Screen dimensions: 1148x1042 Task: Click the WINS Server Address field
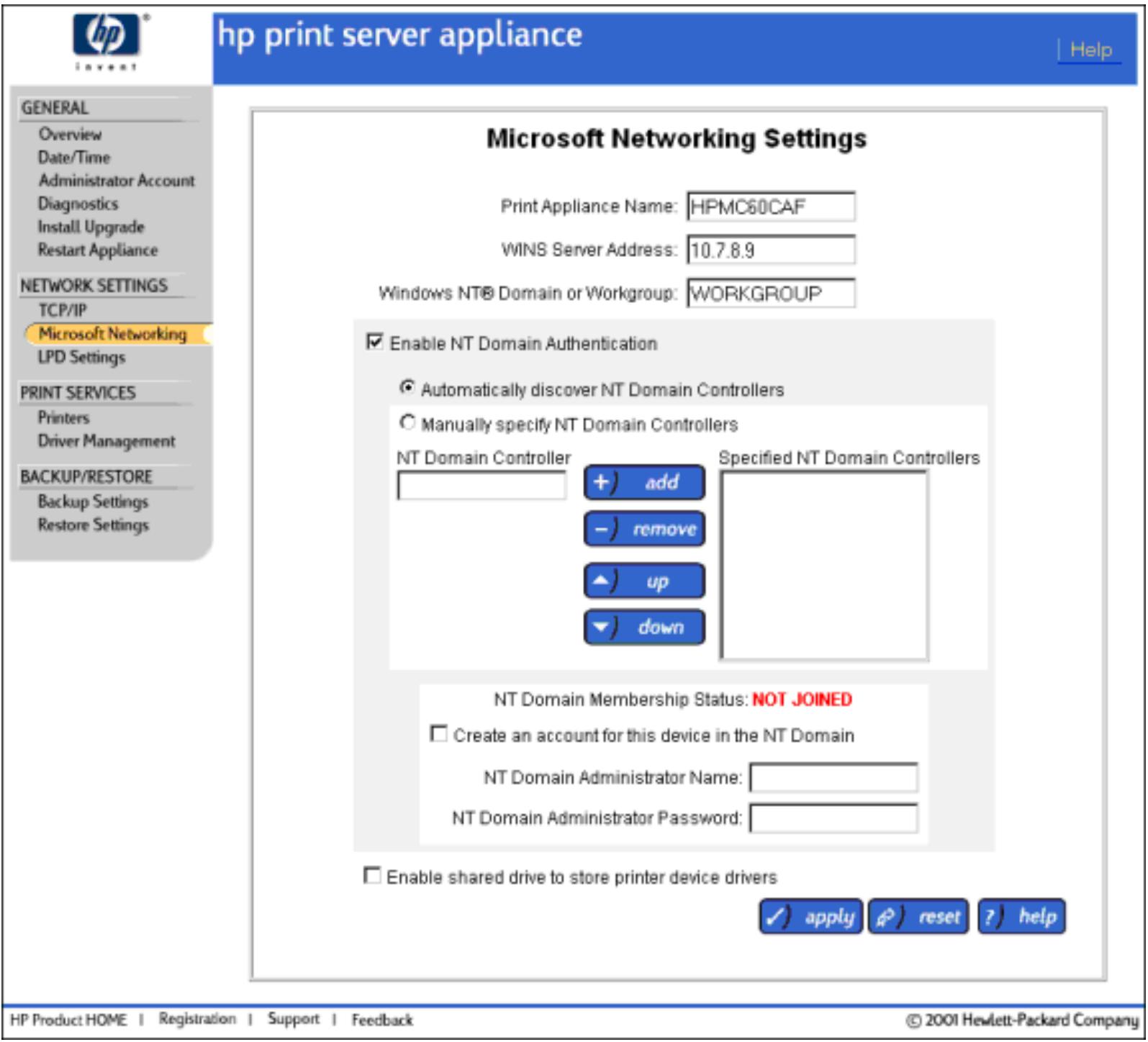[x=771, y=250]
